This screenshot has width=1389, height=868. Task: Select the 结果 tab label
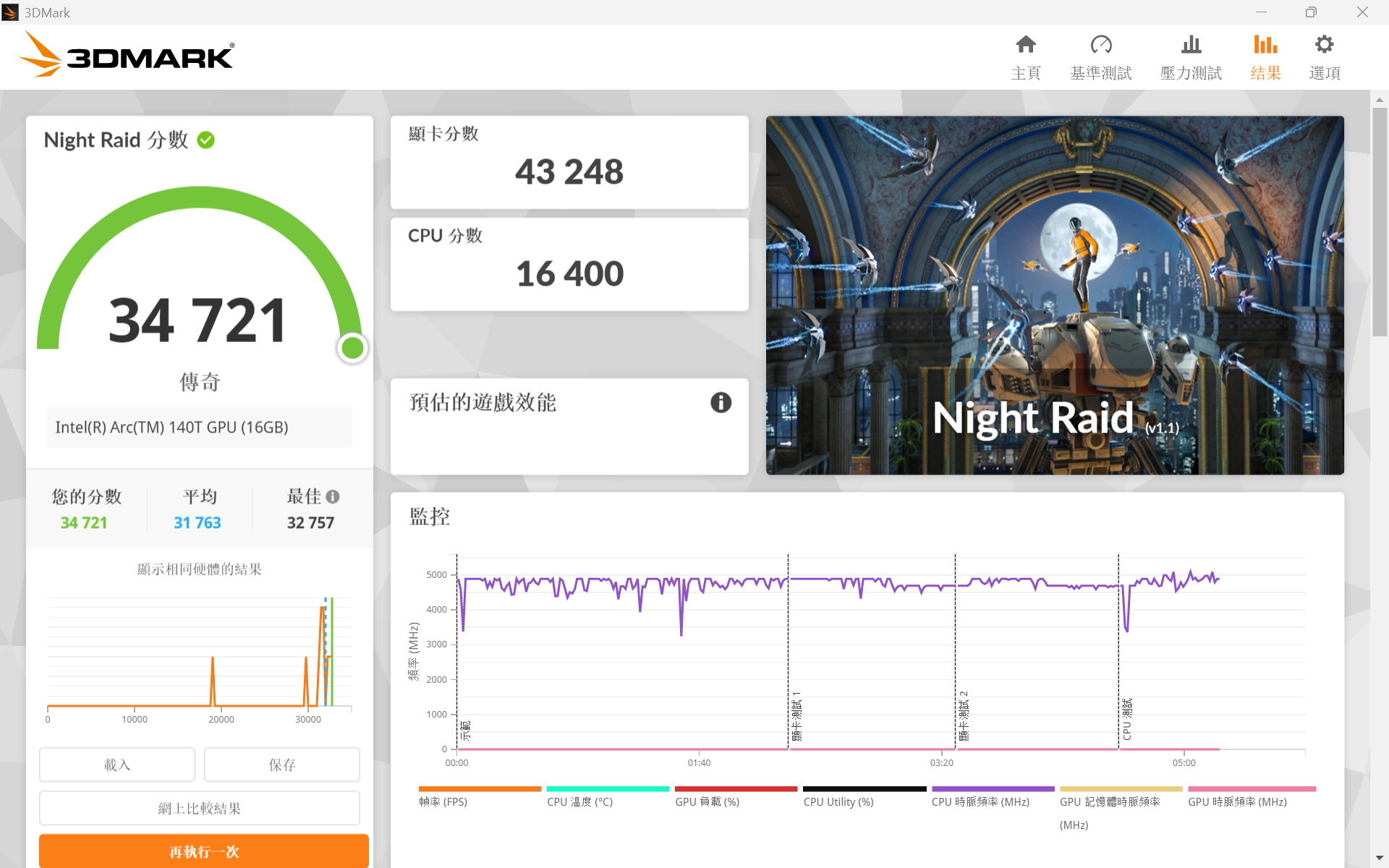pyautogui.click(x=1265, y=73)
